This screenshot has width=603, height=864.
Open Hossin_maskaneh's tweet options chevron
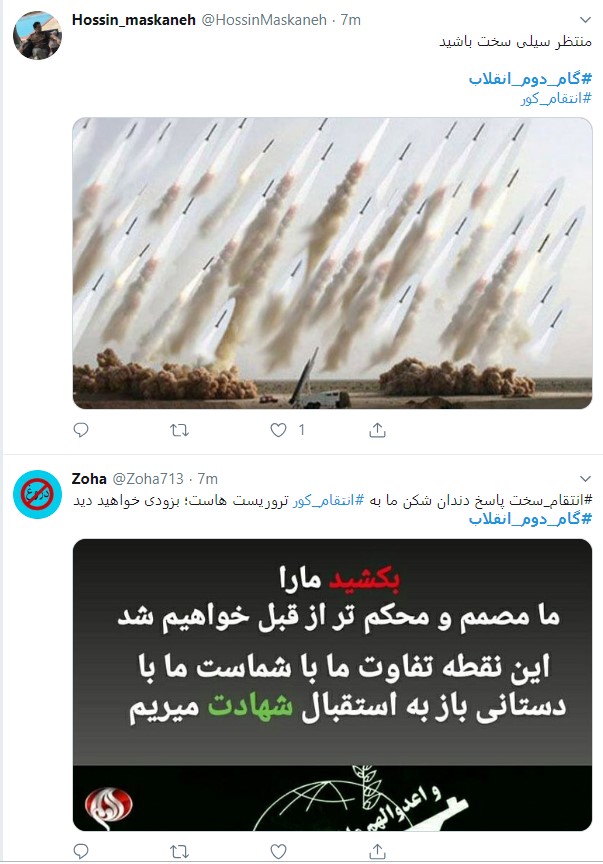585,20
